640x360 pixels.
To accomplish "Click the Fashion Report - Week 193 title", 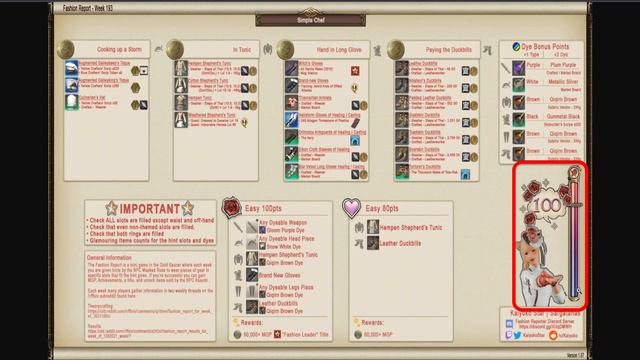I will (x=87, y=8).
